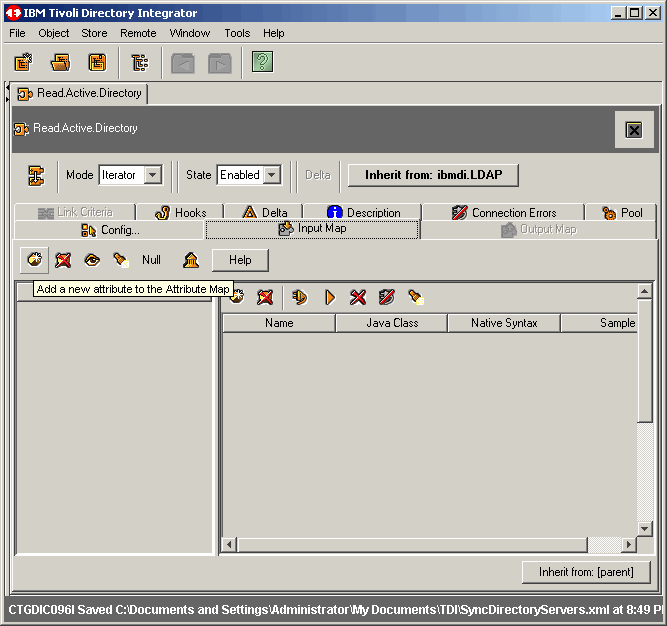Open the State dropdown showing Enabled

(271, 175)
